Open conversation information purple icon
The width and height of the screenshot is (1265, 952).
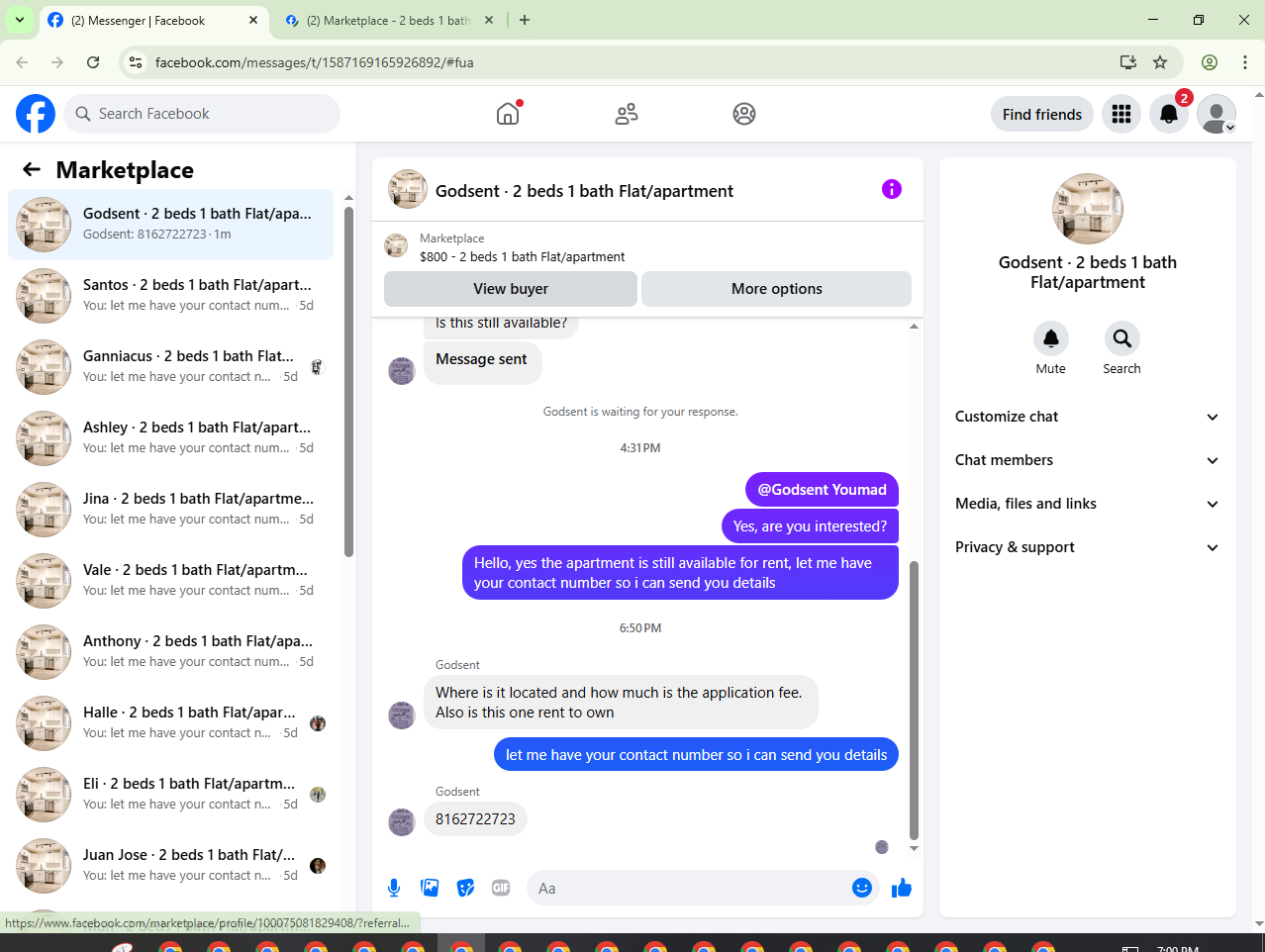coord(892,189)
